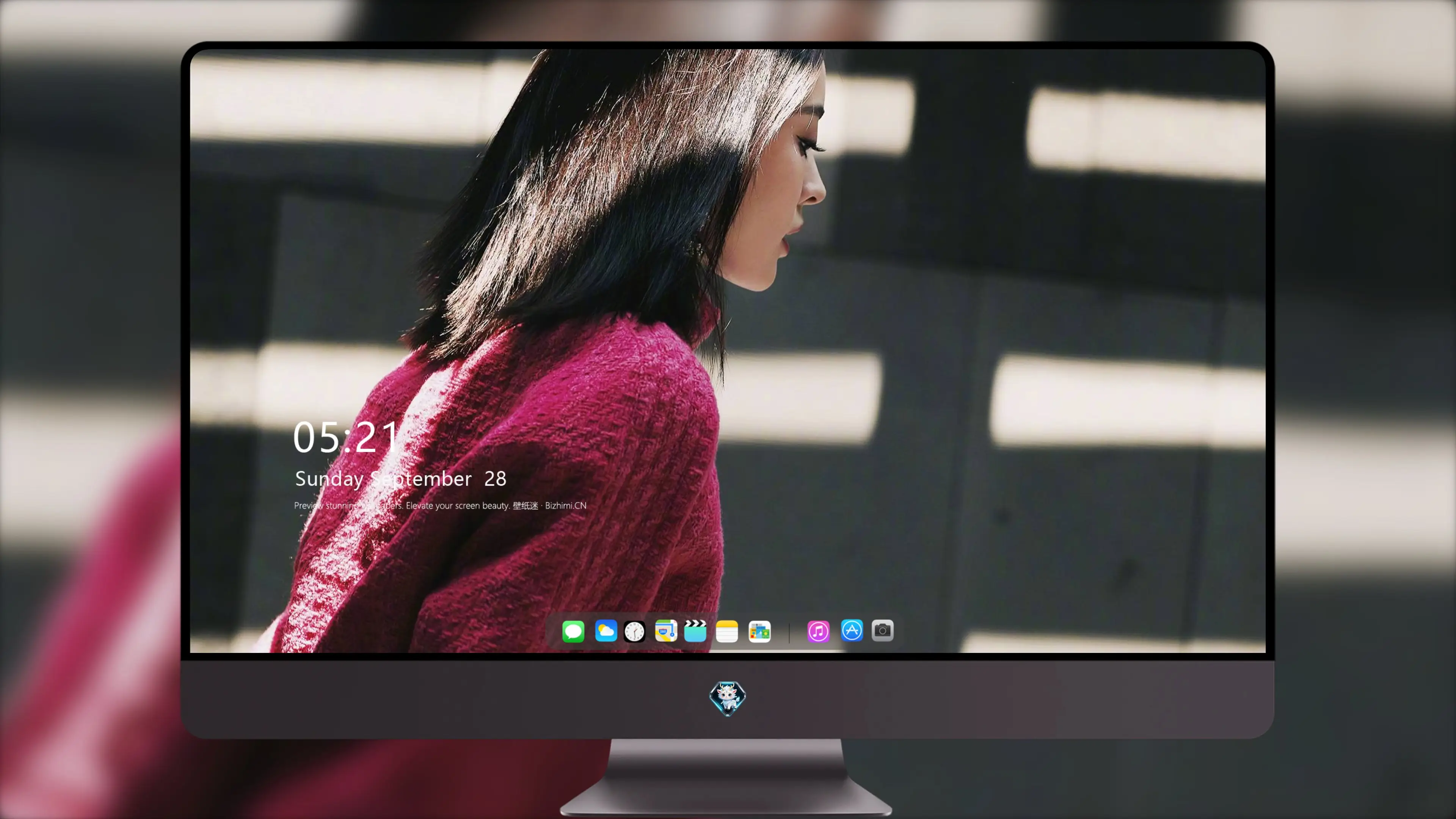The height and width of the screenshot is (819, 1456).
Task: Click the Bizhimi.CN tagline text
Action: (x=440, y=505)
